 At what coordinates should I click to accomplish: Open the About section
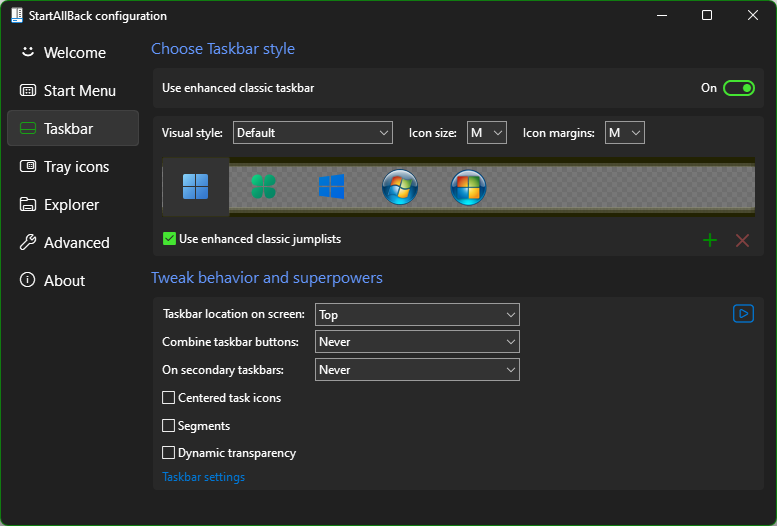(x=73, y=281)
